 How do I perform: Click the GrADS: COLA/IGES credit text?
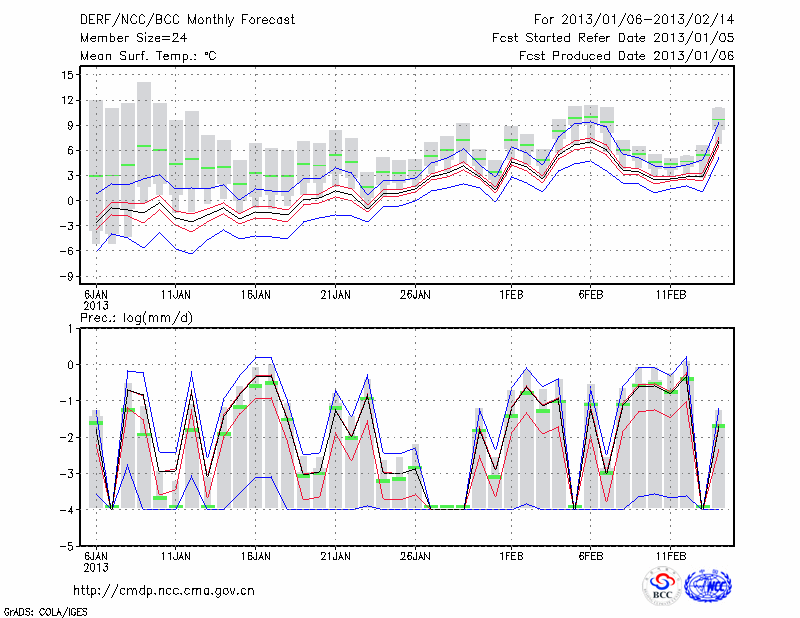pos(44,610)
